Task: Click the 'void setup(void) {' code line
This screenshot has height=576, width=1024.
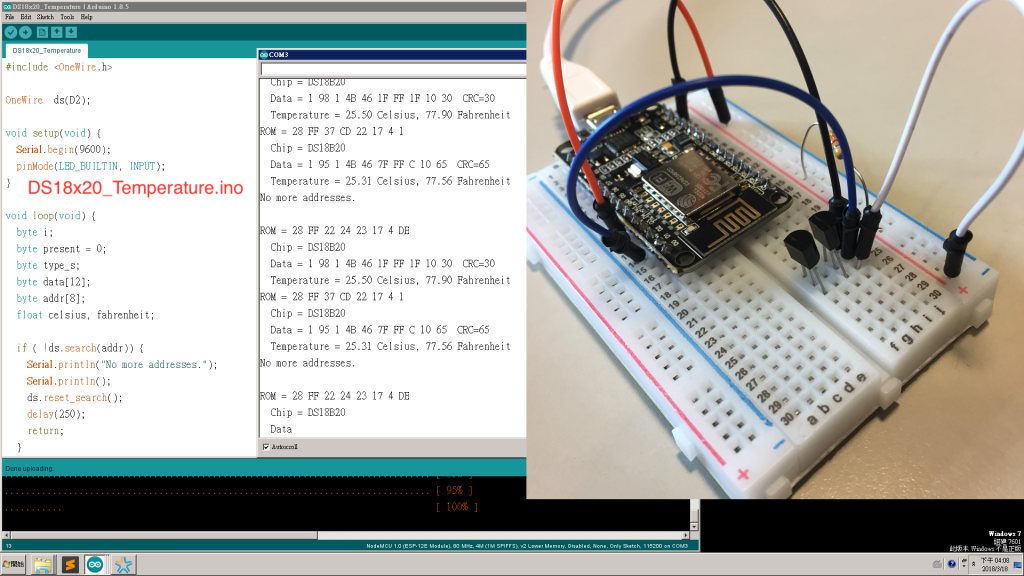Action: click(x=53, y=133)
